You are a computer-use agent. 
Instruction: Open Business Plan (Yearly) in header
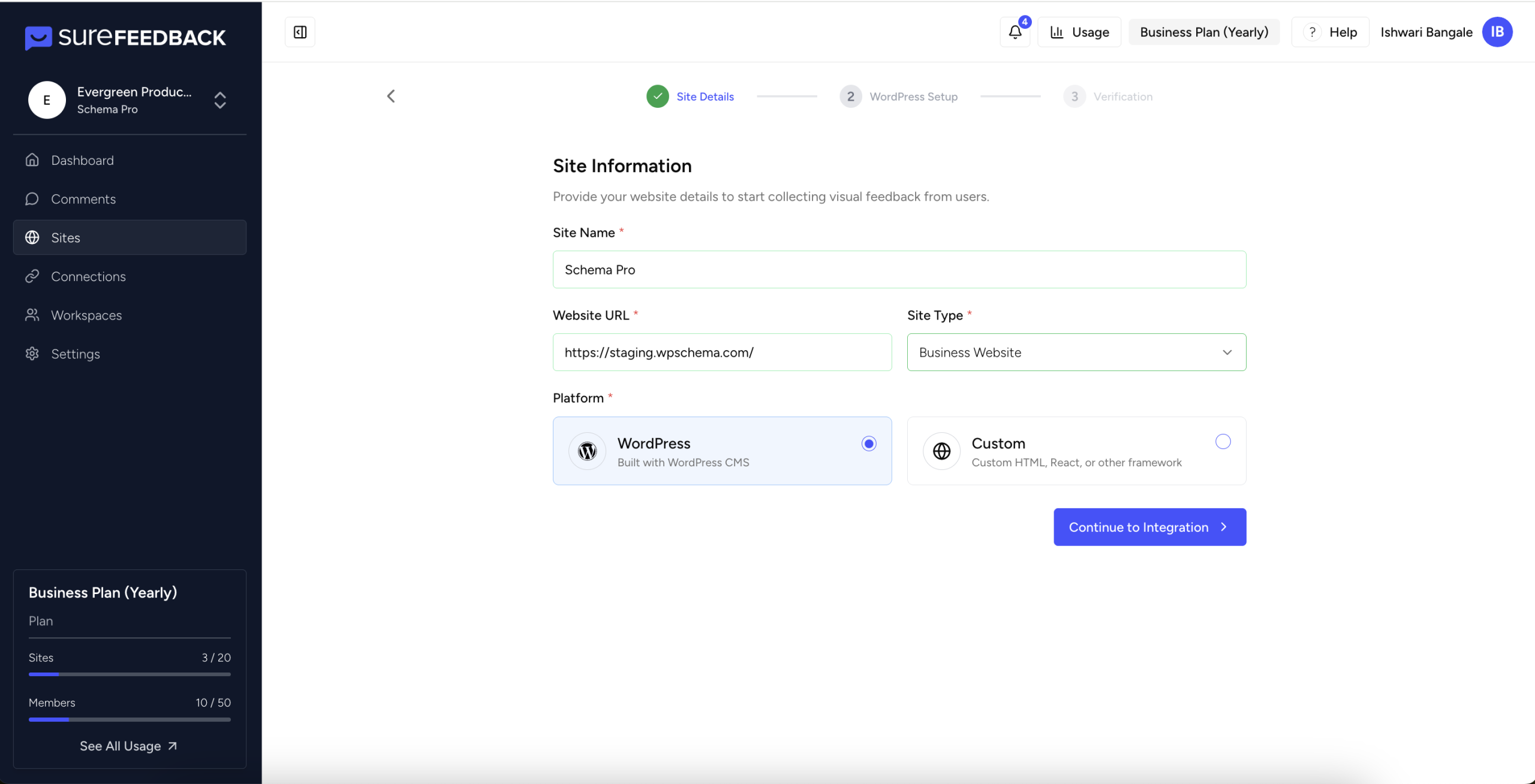point(1203,32)
